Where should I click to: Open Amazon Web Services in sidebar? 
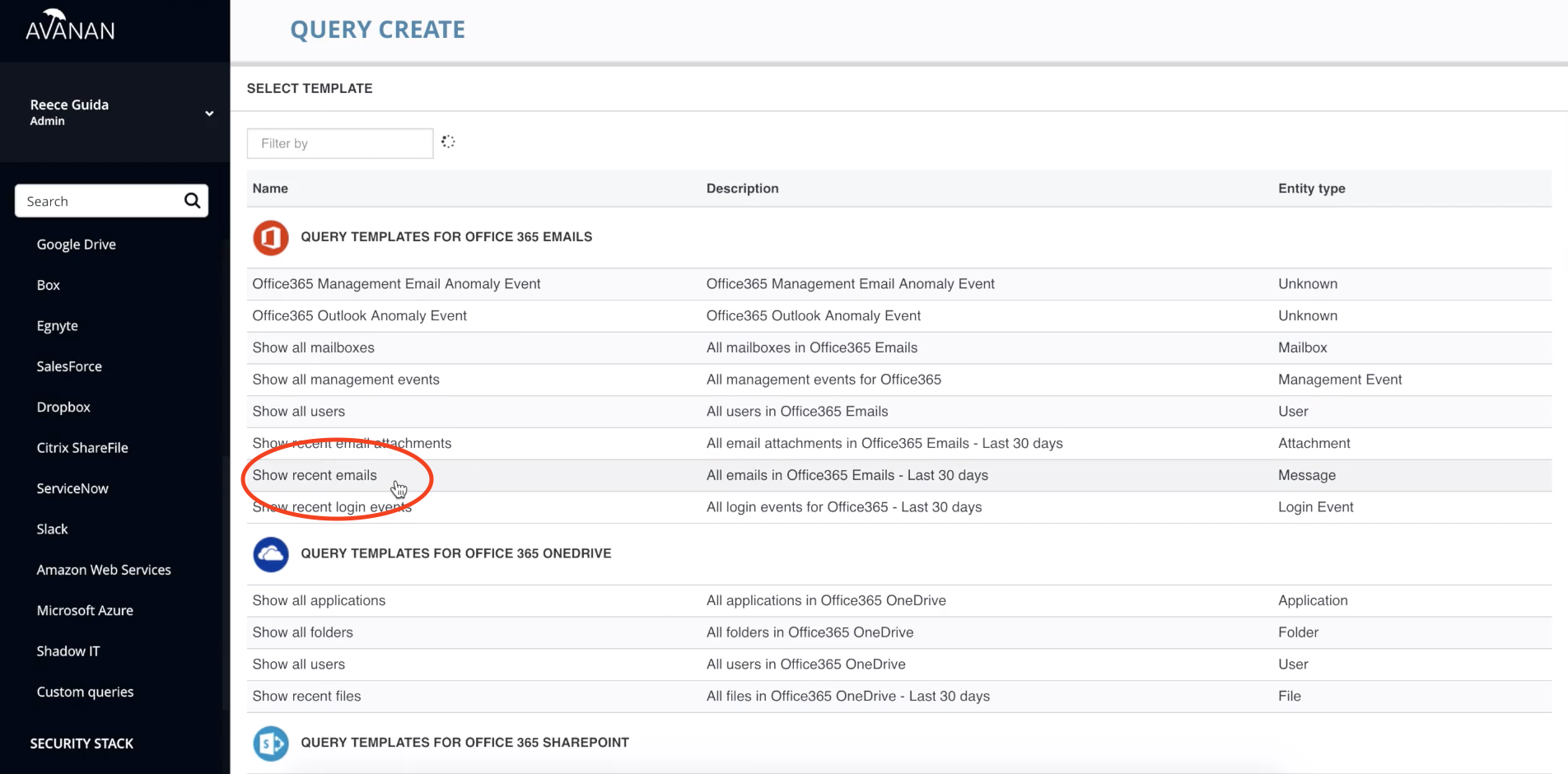tap(104, 570)
